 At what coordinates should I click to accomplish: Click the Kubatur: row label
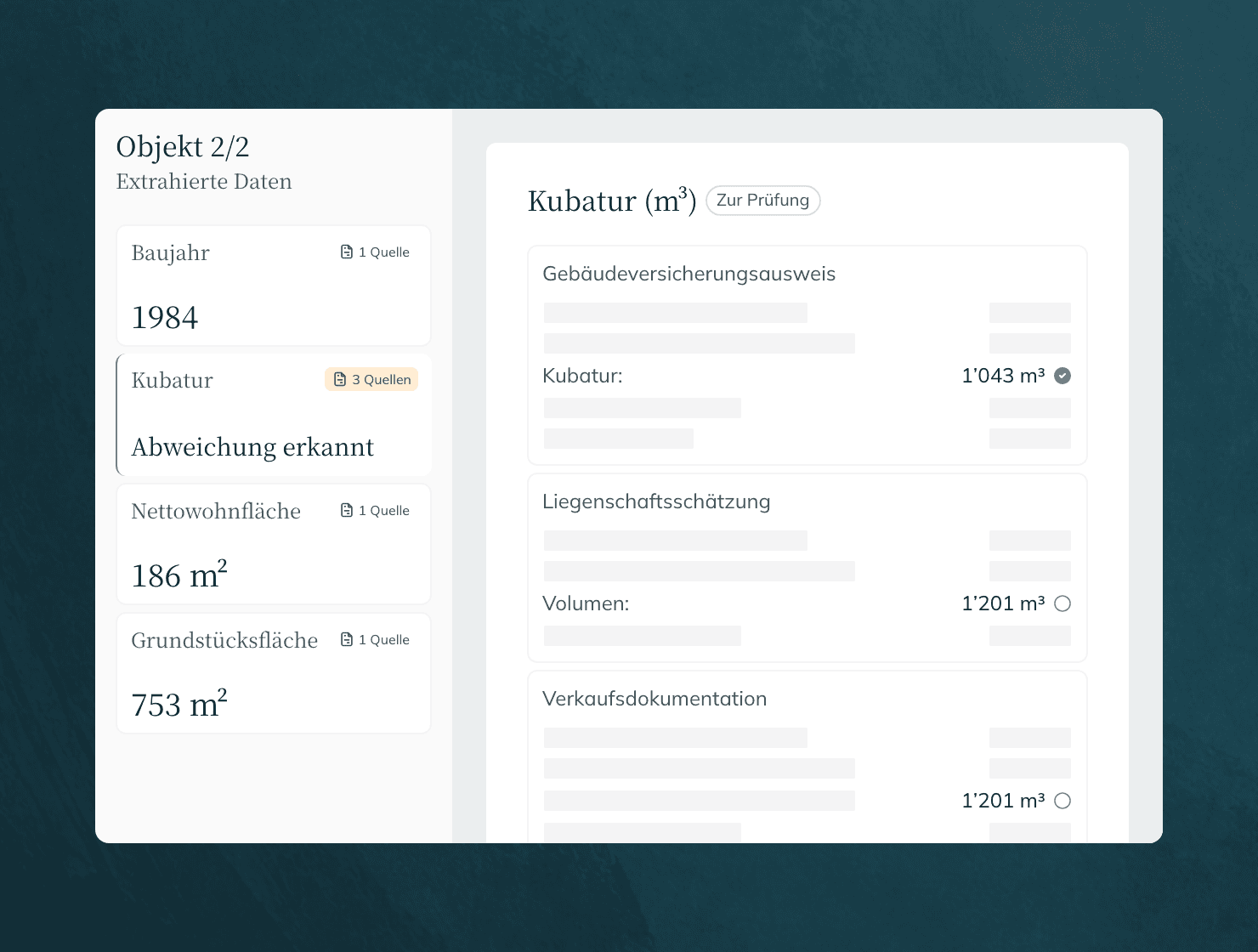click(582, 376)
